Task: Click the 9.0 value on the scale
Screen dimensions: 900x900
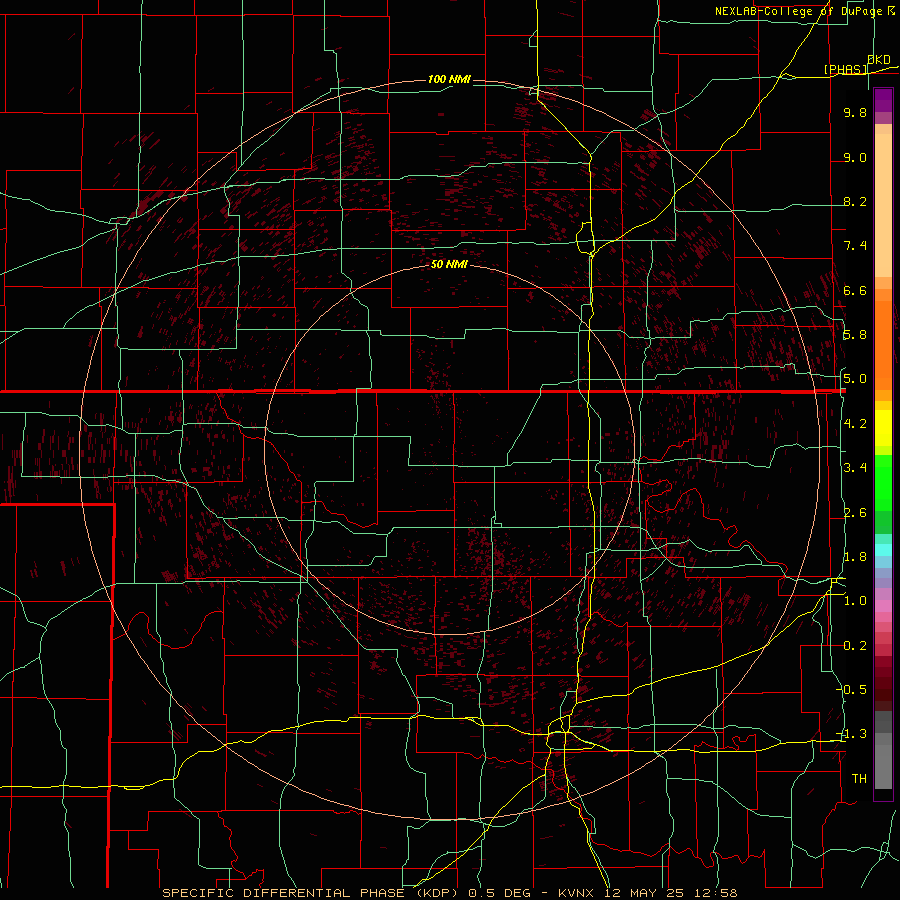Action: (x=855, y=158)
